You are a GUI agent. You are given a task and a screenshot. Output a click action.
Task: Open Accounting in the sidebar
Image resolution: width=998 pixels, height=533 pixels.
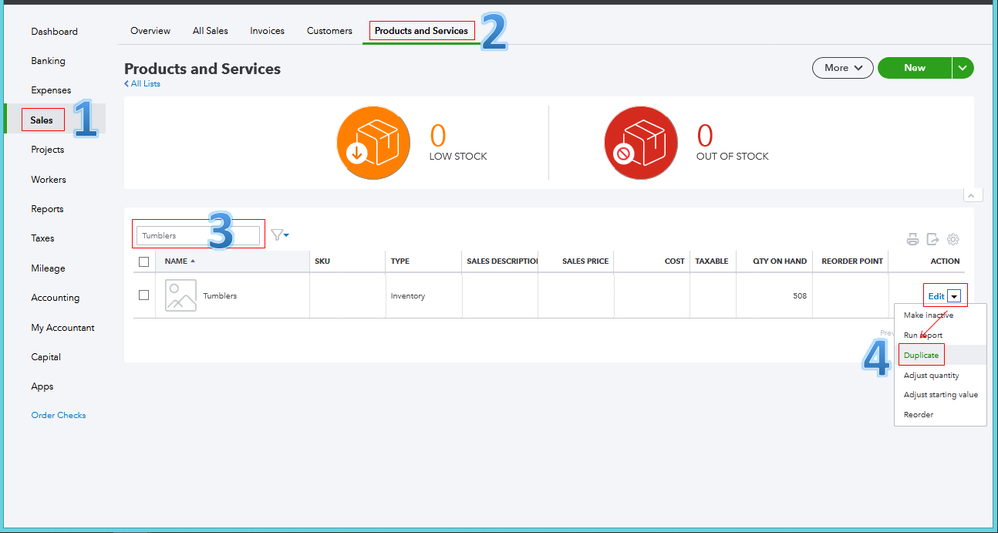click(55, 297)
